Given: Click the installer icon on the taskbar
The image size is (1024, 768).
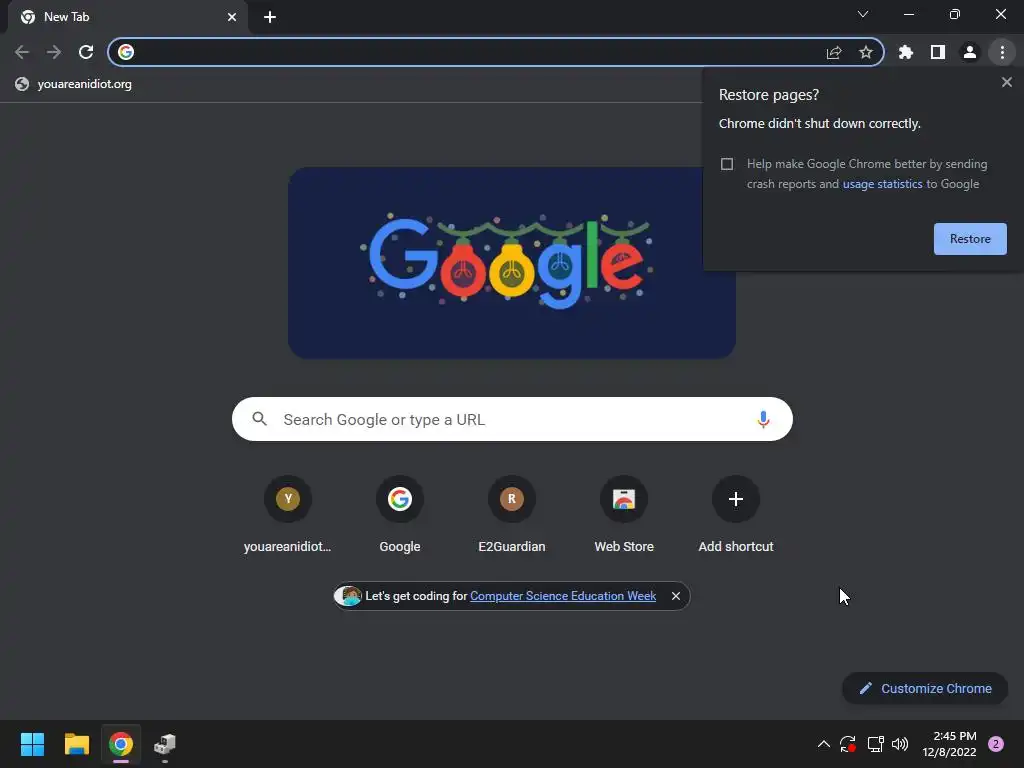Looking at the screenshot, I should [165, 744].
